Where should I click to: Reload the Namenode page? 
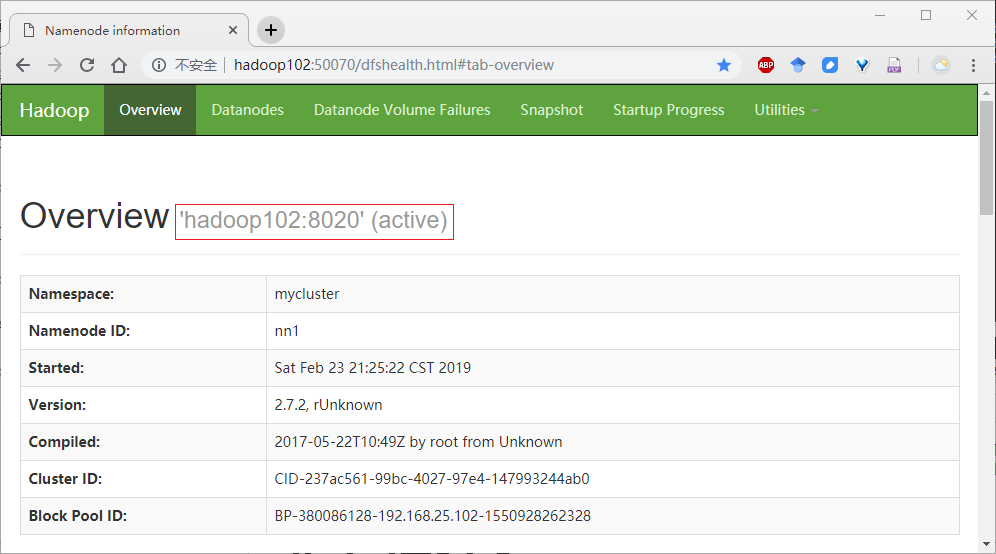tap(87, 65)
